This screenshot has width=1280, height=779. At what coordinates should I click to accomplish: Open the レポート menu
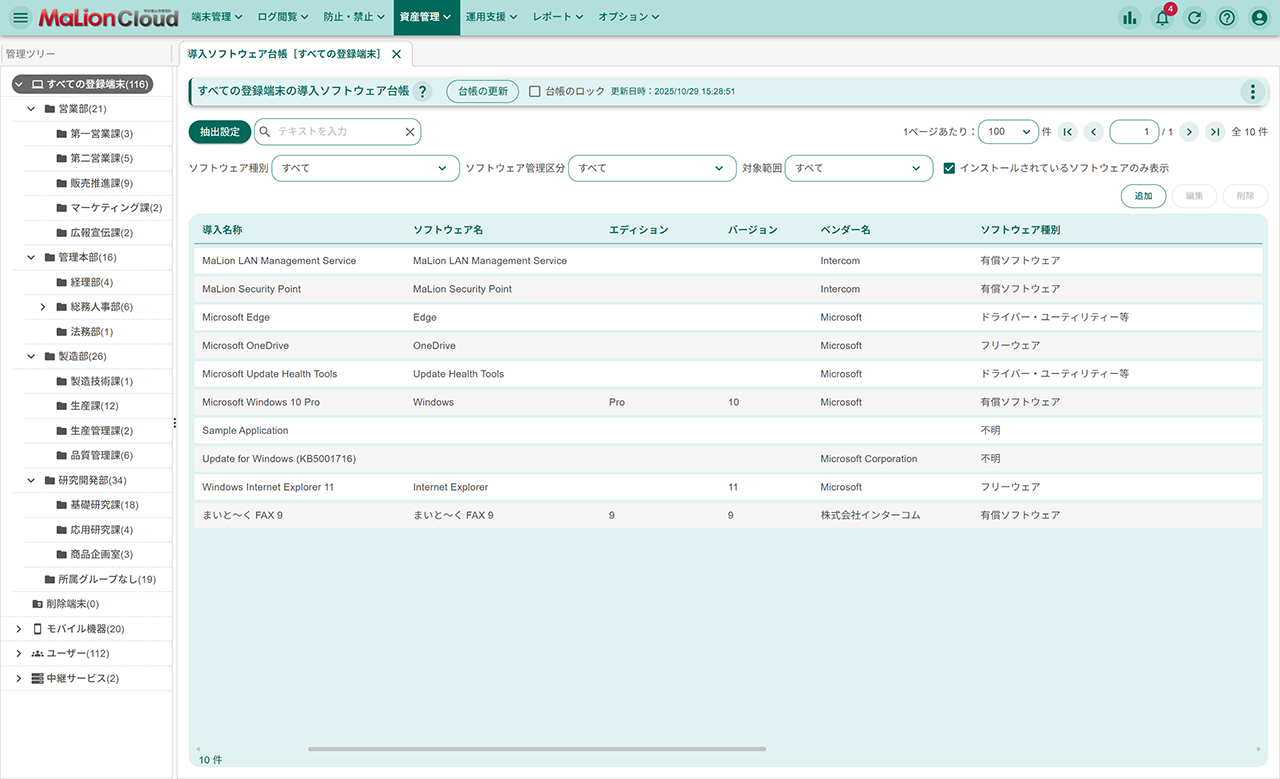(x=558, y=17)
